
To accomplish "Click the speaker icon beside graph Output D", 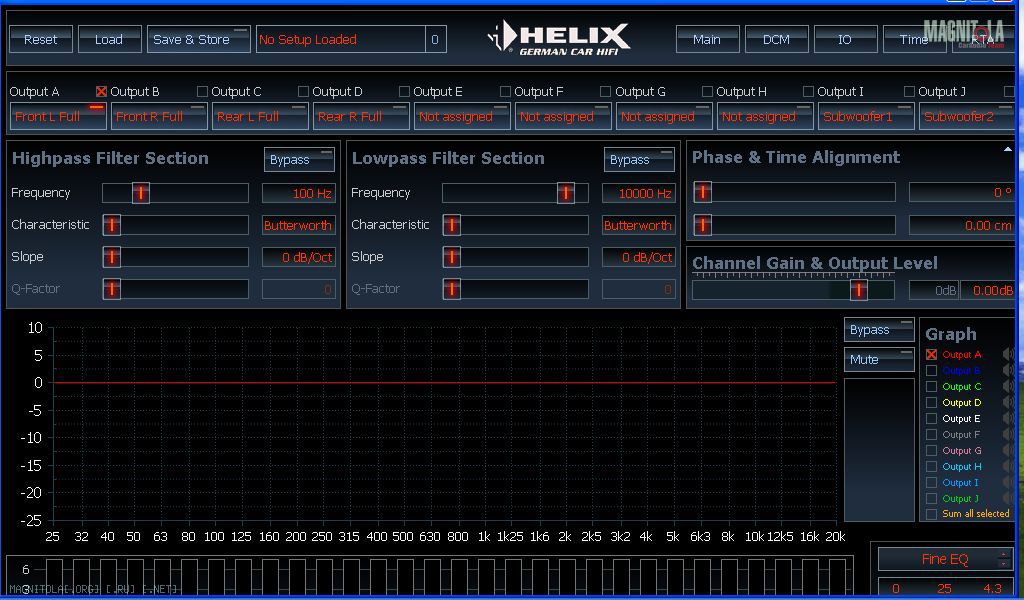I will (1008, 402).
